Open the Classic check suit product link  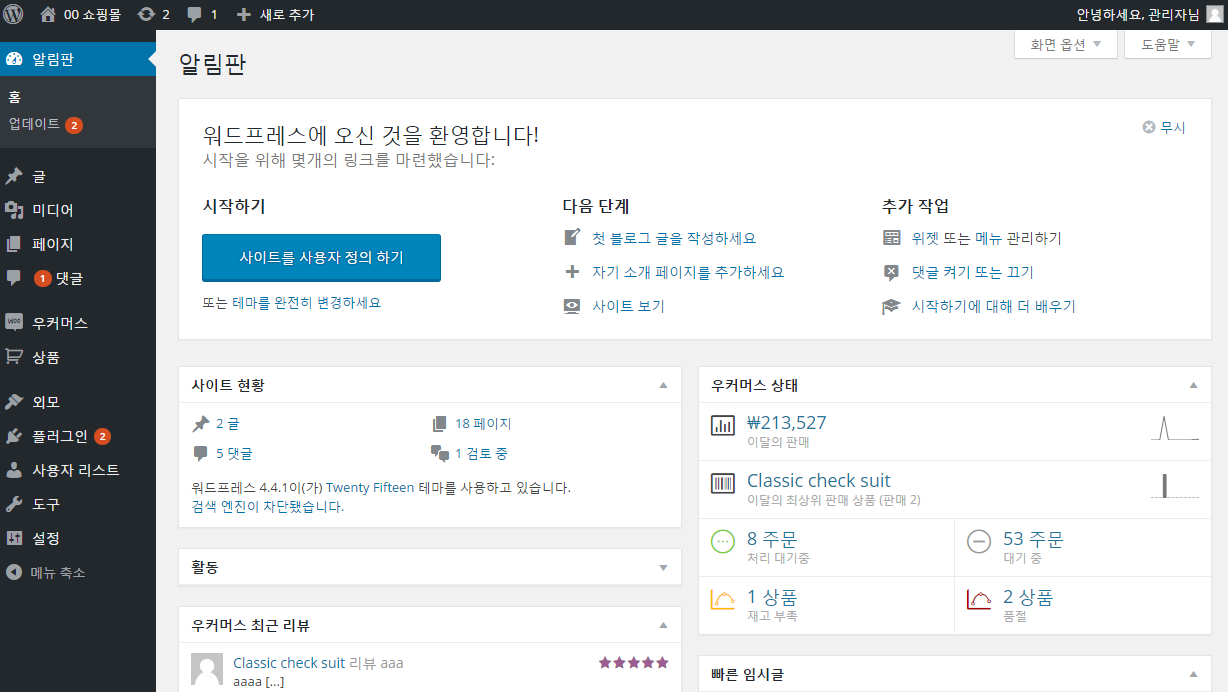tap(818, 480)
